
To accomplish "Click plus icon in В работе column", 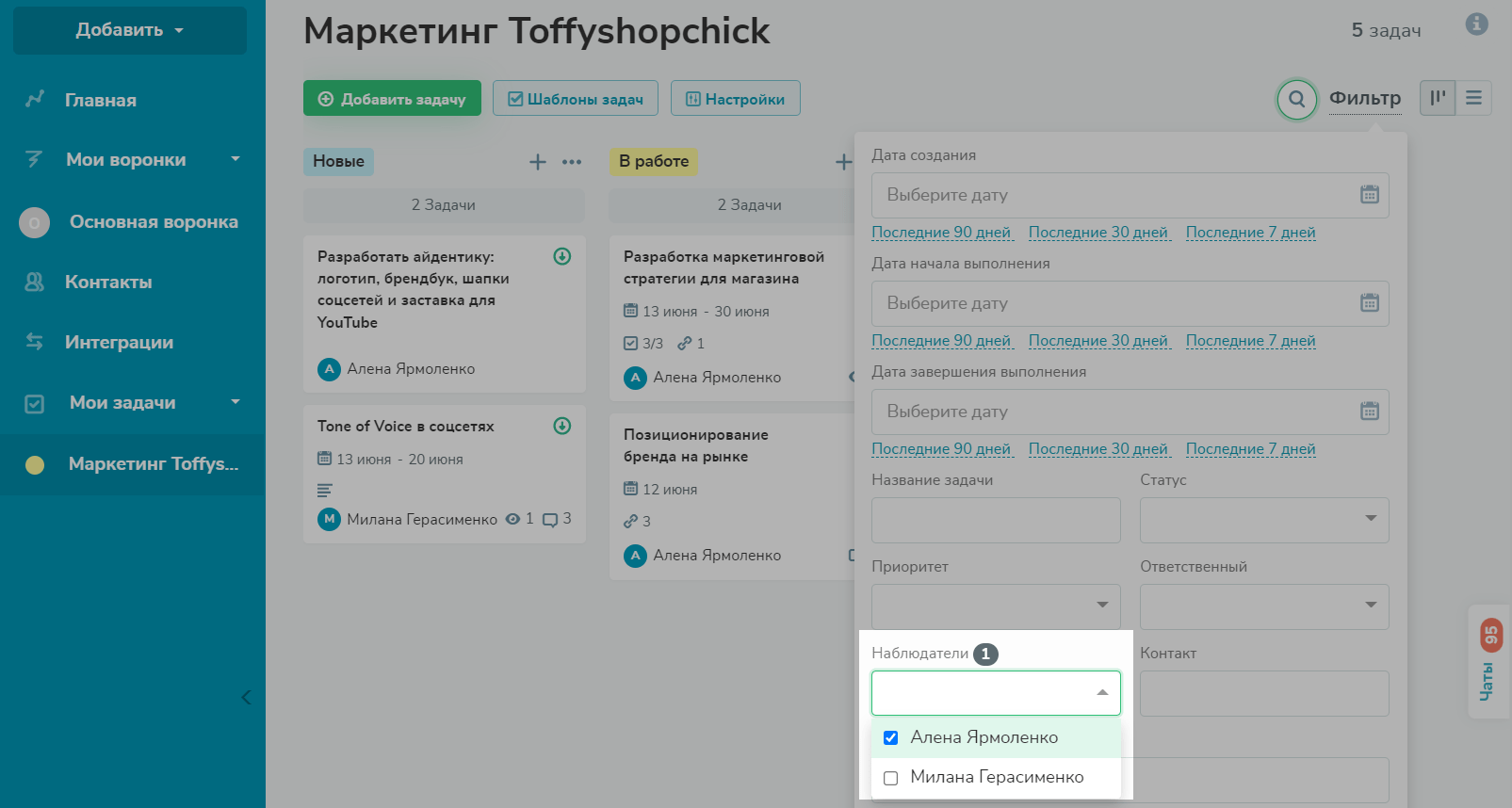I will [x=843, y=162].
